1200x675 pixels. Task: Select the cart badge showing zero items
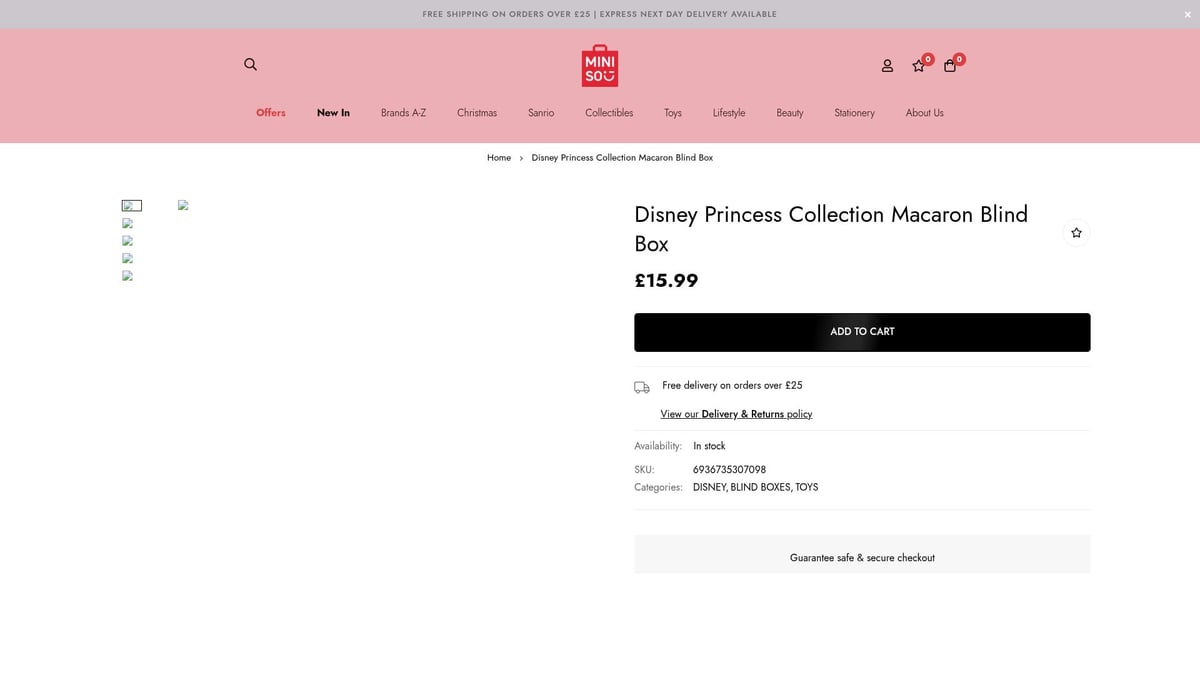[959, 58]
